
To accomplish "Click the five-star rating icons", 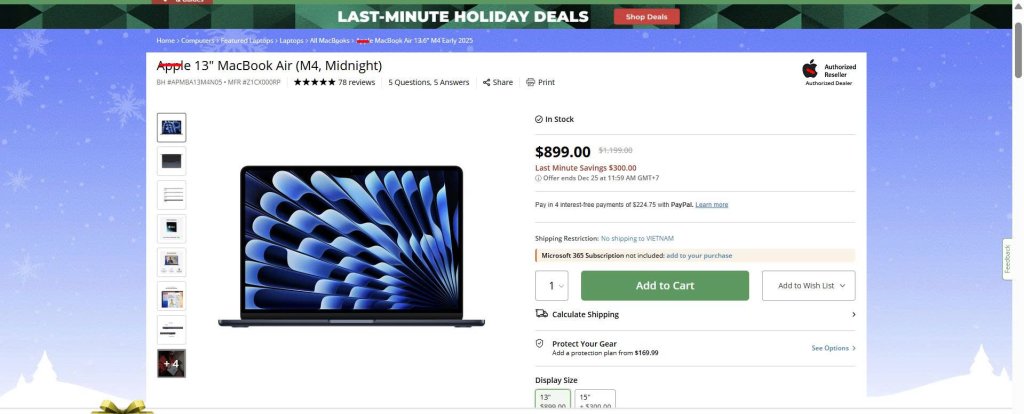I will (314, 82).
